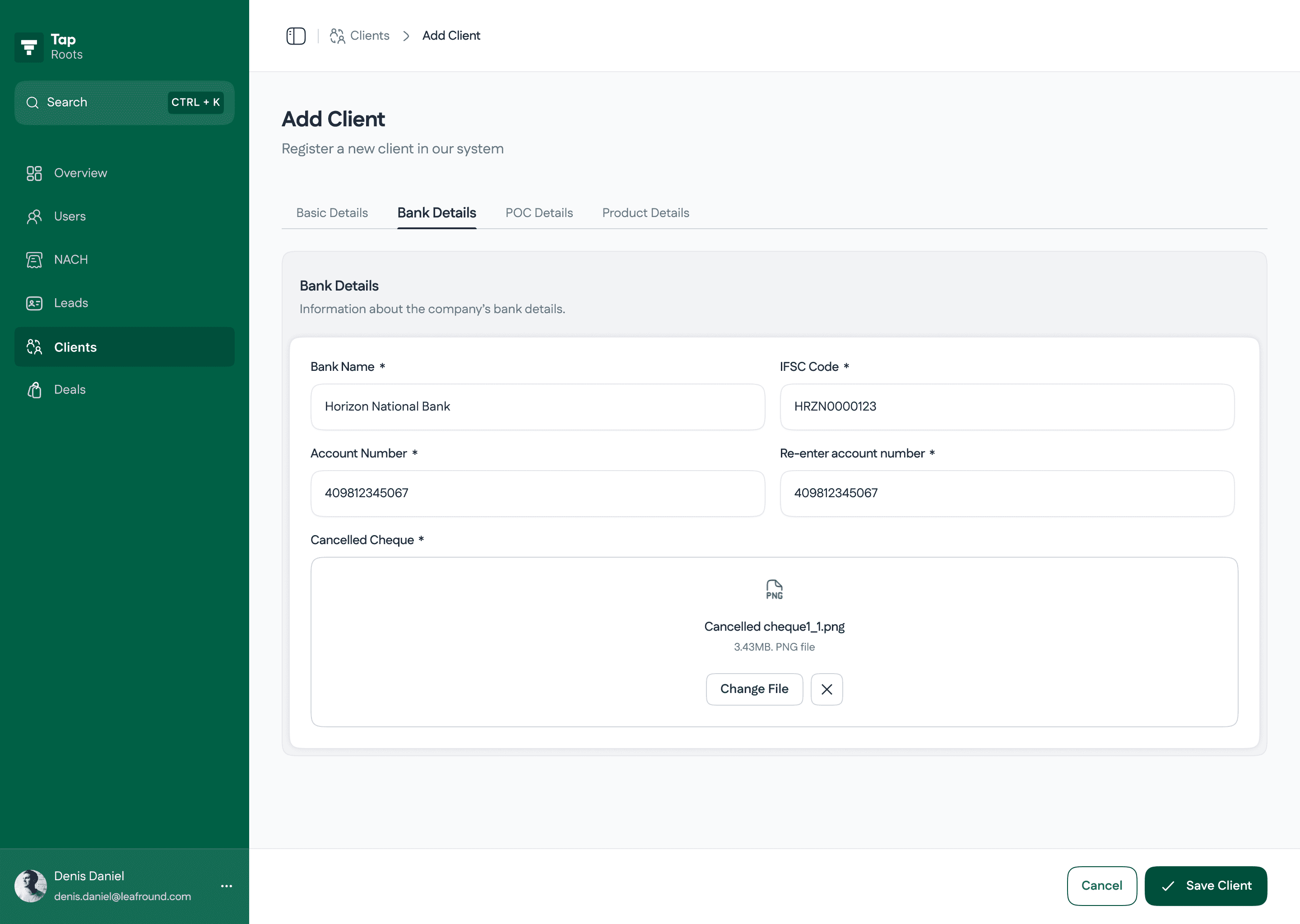Screen dimensions: 1300x924
Task: Switch to POC Details tab
Action: [539, 213]
